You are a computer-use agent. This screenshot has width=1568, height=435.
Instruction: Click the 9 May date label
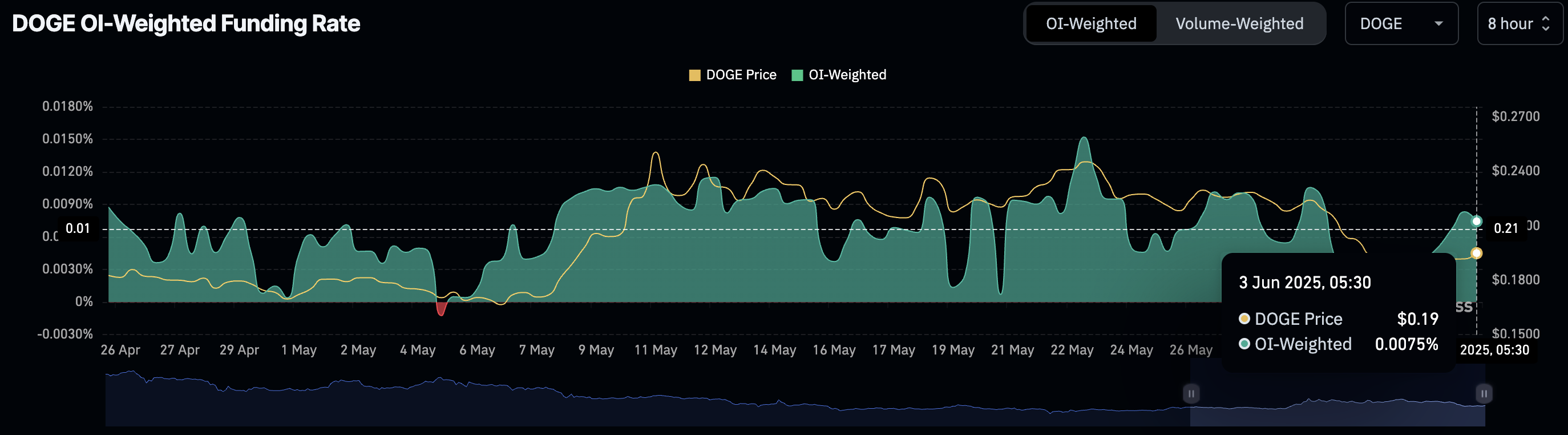pos(596,351)
